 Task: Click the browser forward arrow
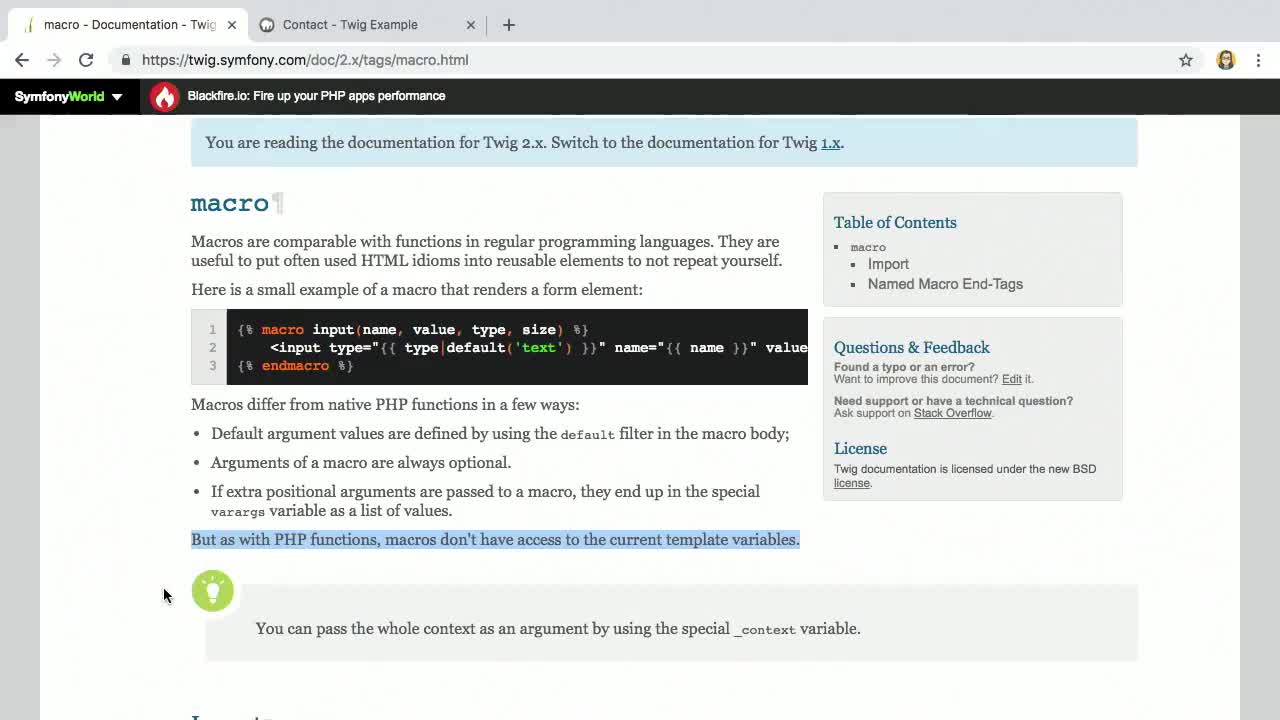[54, 60]
